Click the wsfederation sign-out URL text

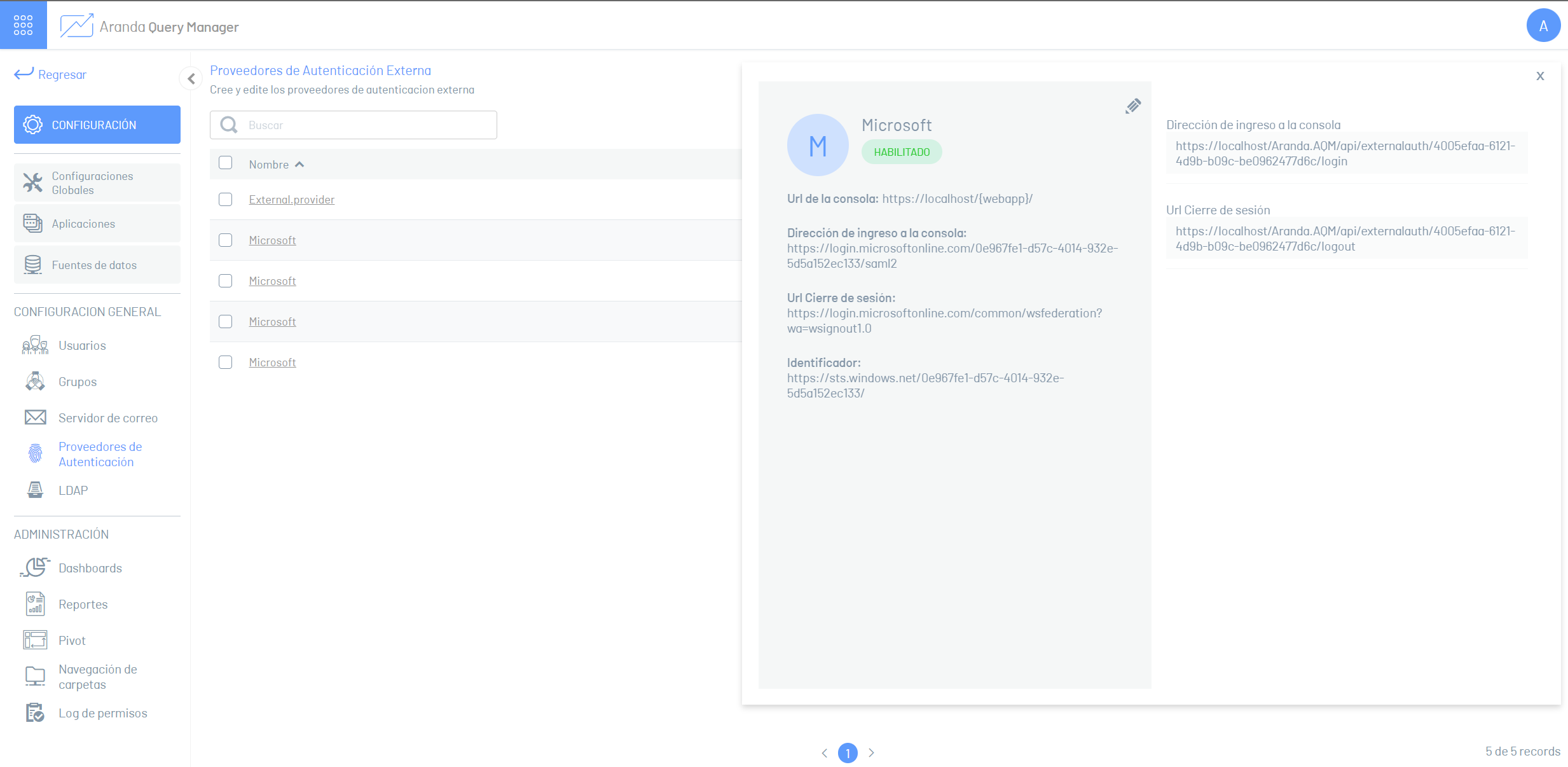coord(945,321)
